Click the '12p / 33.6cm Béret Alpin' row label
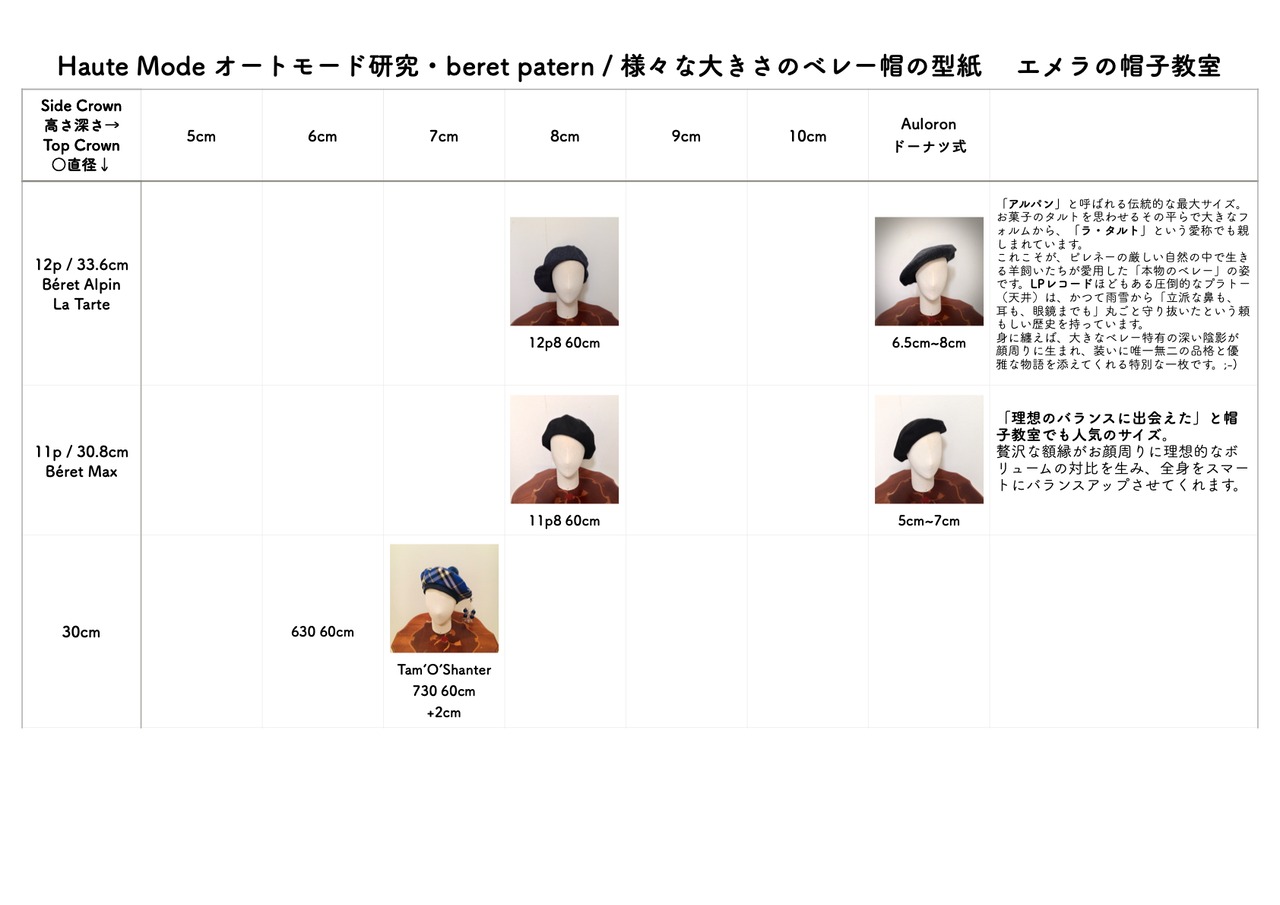 point(82,284)
